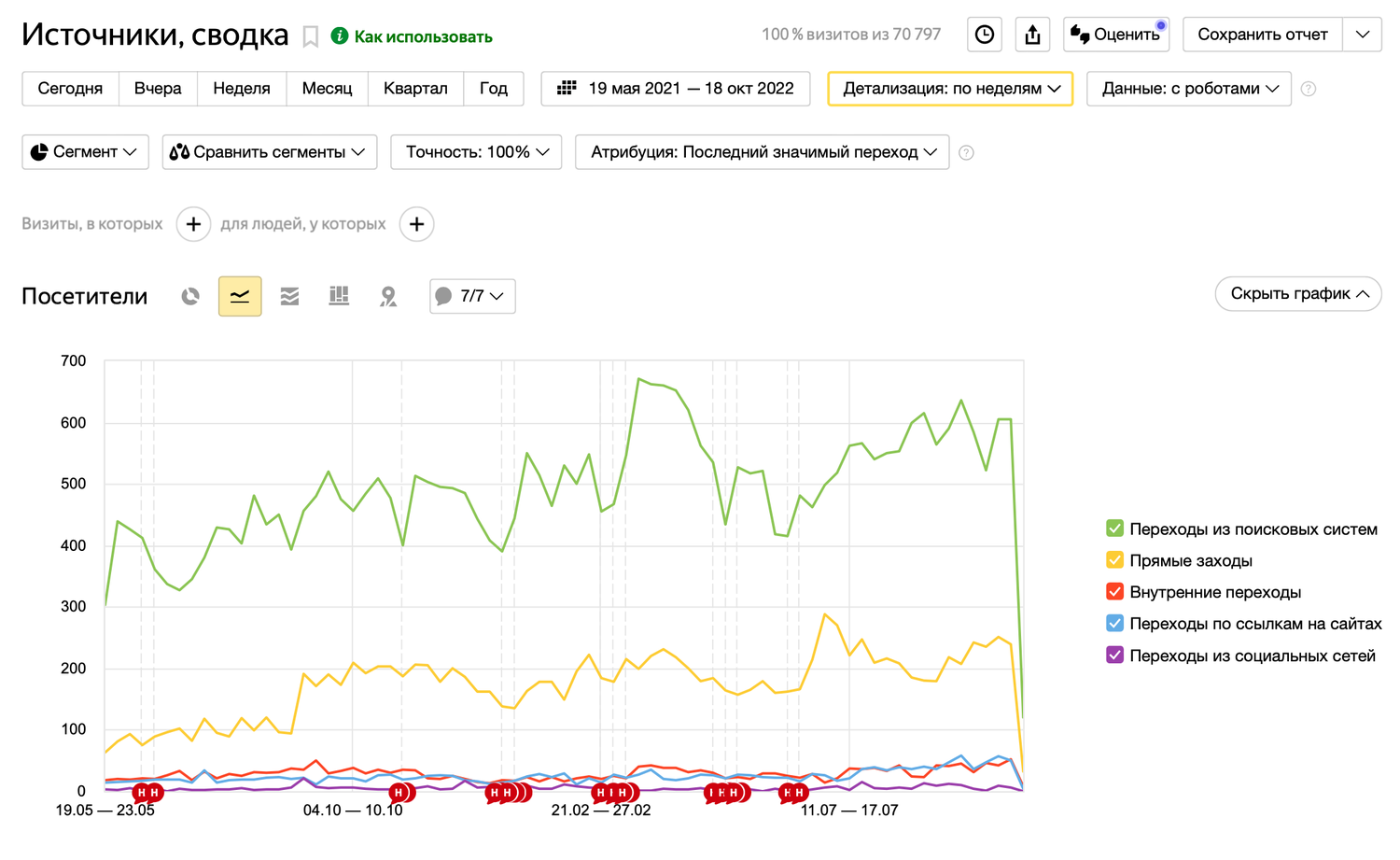This screenshot has height=860, width=1400.
Task: Select the column chart view
Action: pyautogui.click(x=339, y=296)
